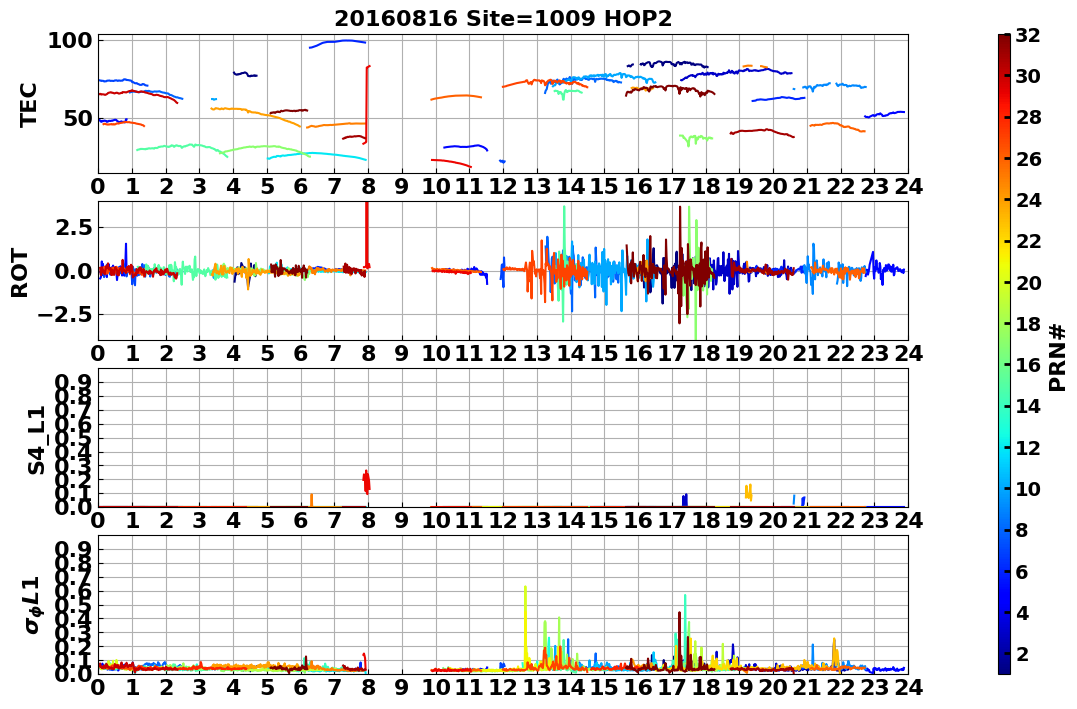Click the ROT y-axis label

click(x=21, y=273)
